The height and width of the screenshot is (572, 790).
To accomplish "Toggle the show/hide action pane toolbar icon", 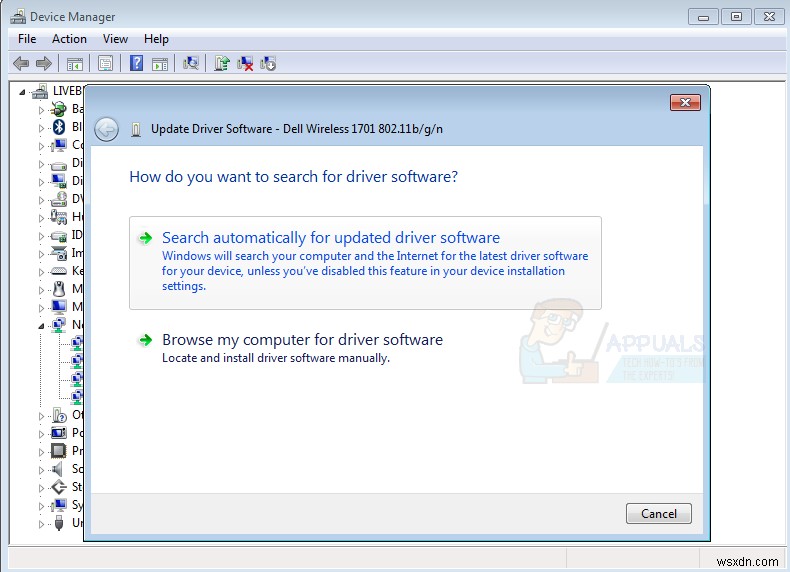I will click(160, 64).
